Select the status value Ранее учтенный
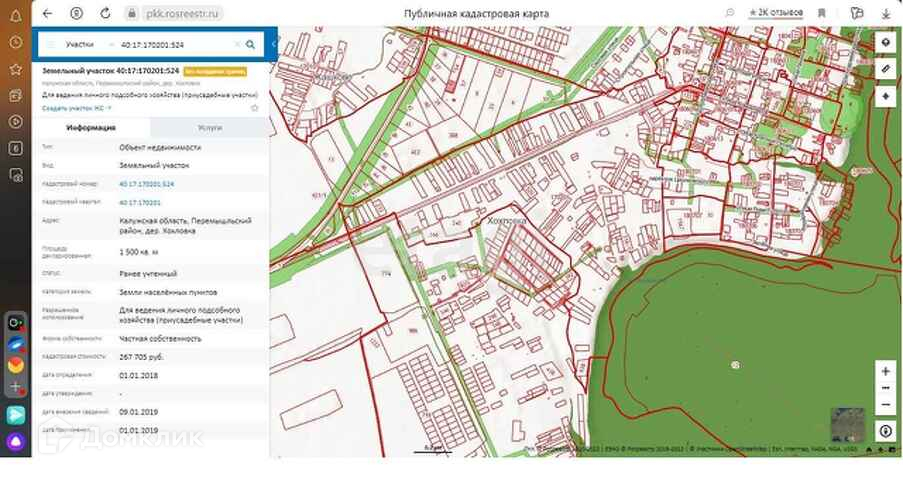 148,274
